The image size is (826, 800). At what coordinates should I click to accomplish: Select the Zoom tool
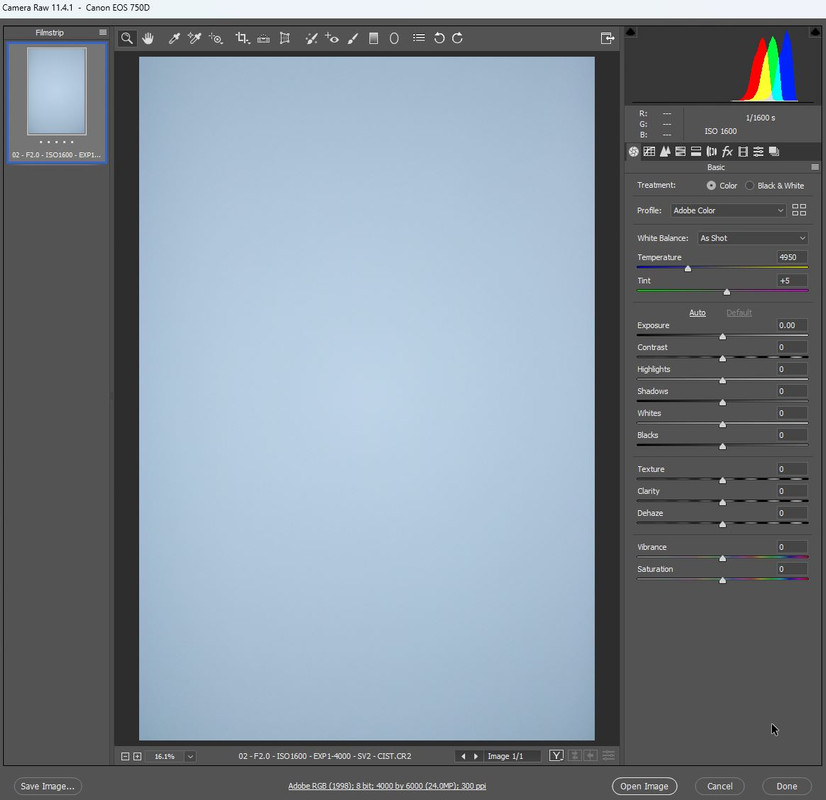(127, 38)
